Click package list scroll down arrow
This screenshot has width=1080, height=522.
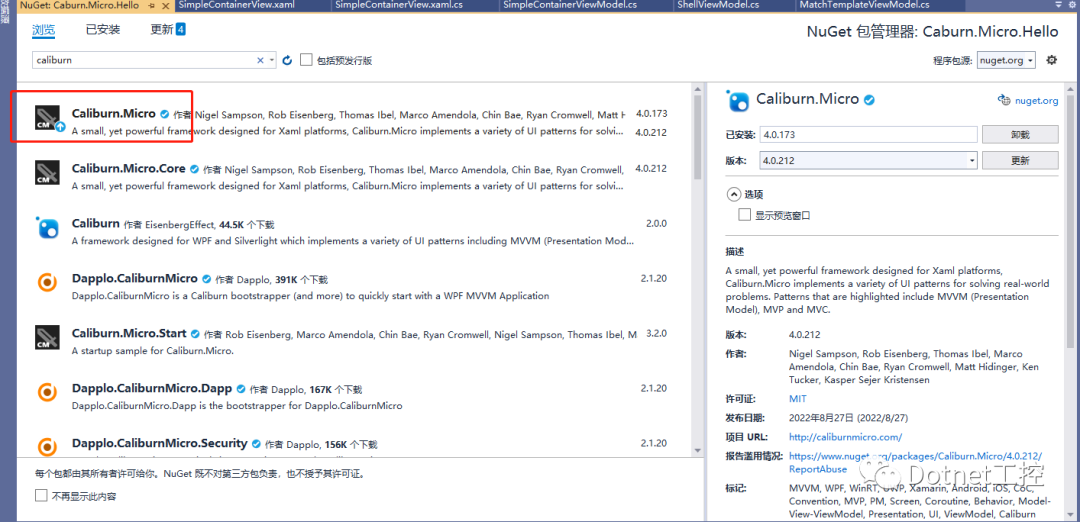pyautogui.click(x=697, y=450)
